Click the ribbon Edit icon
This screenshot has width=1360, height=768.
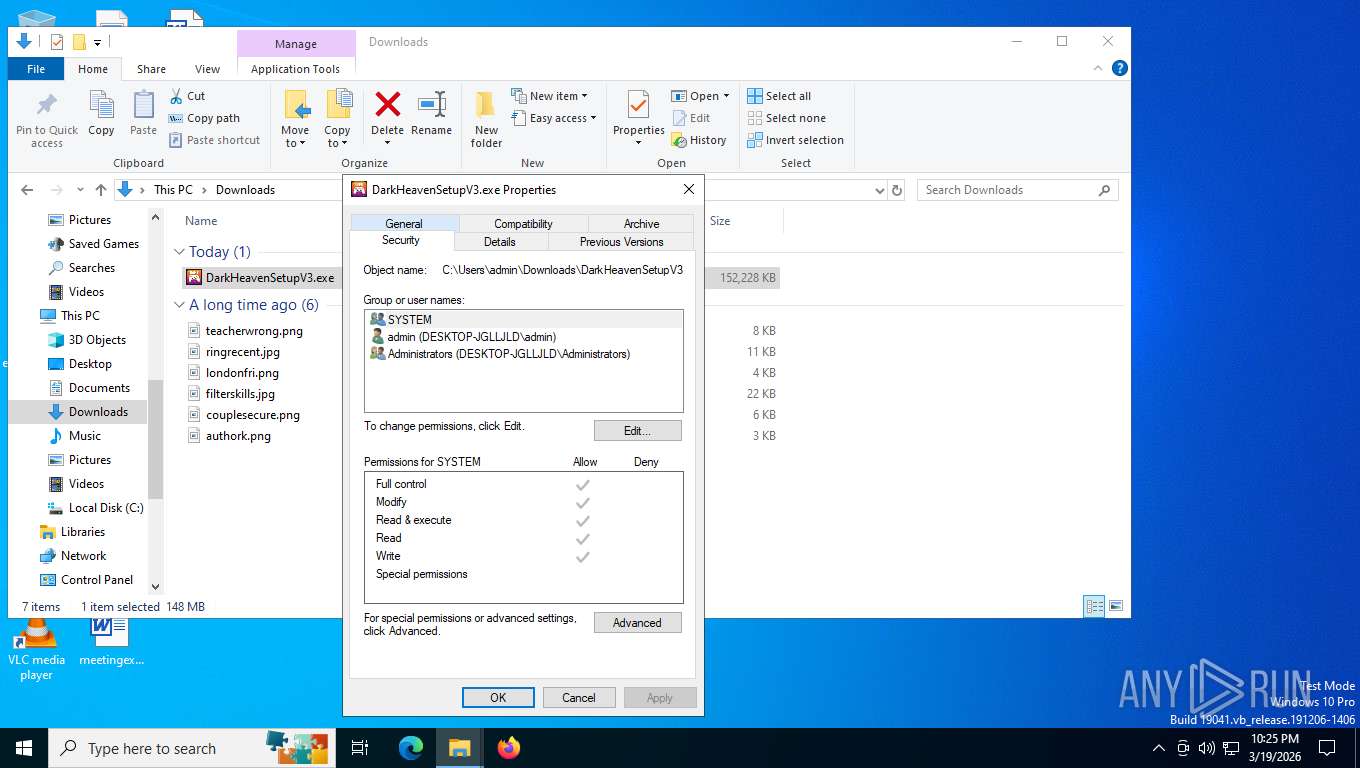[678, 118]
